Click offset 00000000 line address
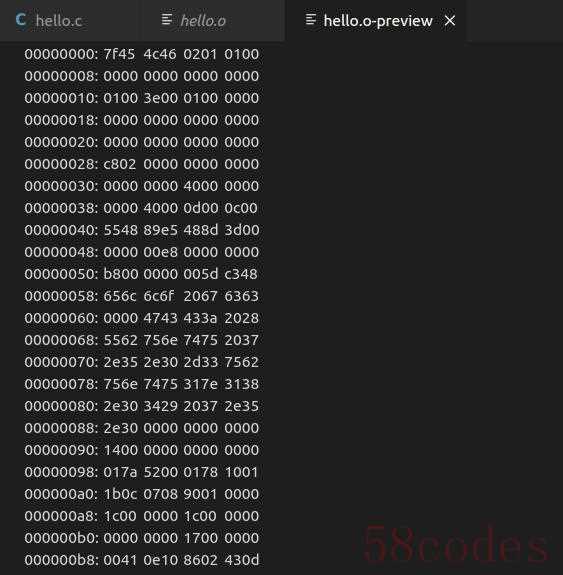This screenshot has width=563, height=575. tap(61, 54)
